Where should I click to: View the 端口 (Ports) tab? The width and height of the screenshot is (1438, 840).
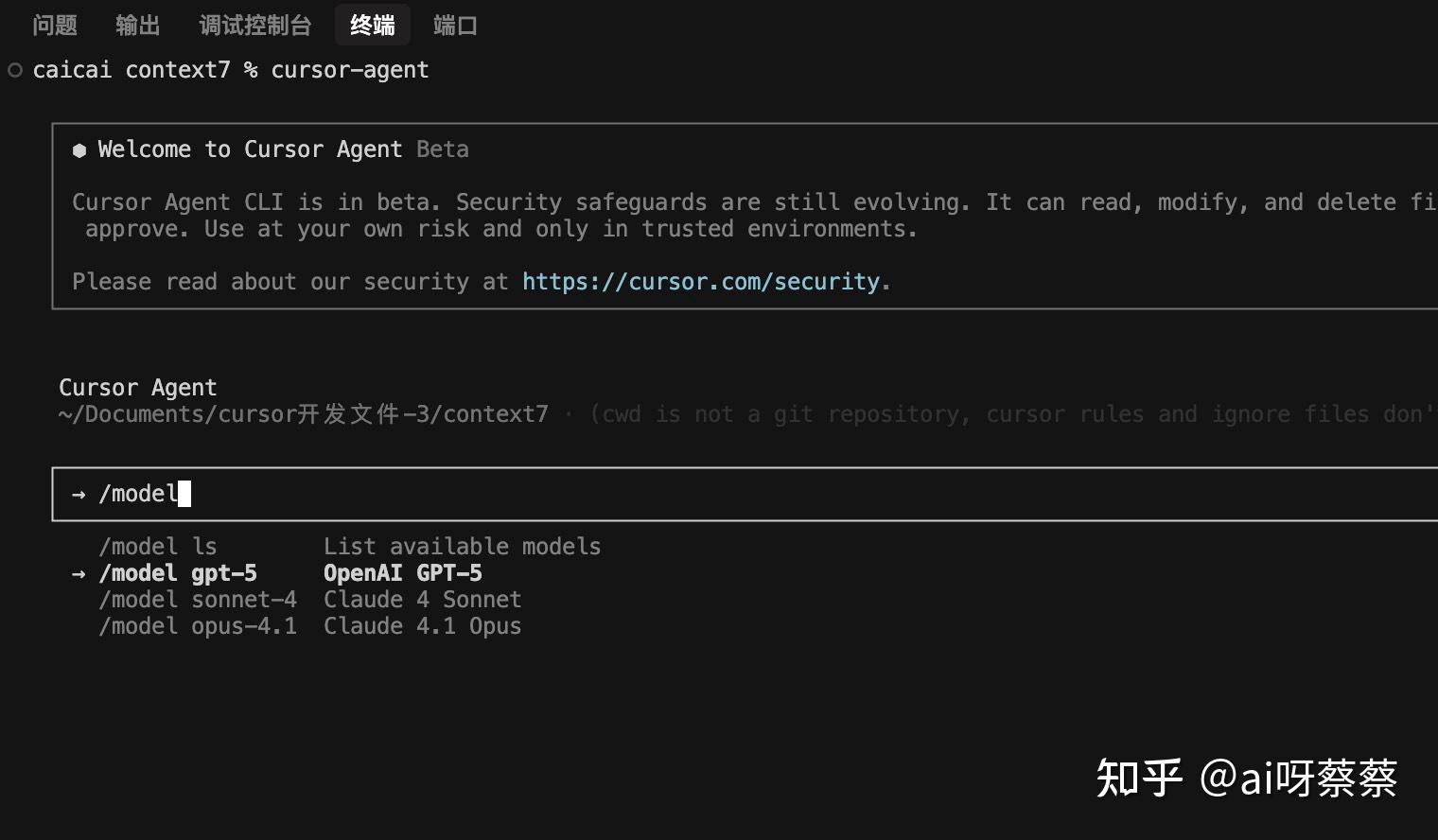tap(454, 26)
